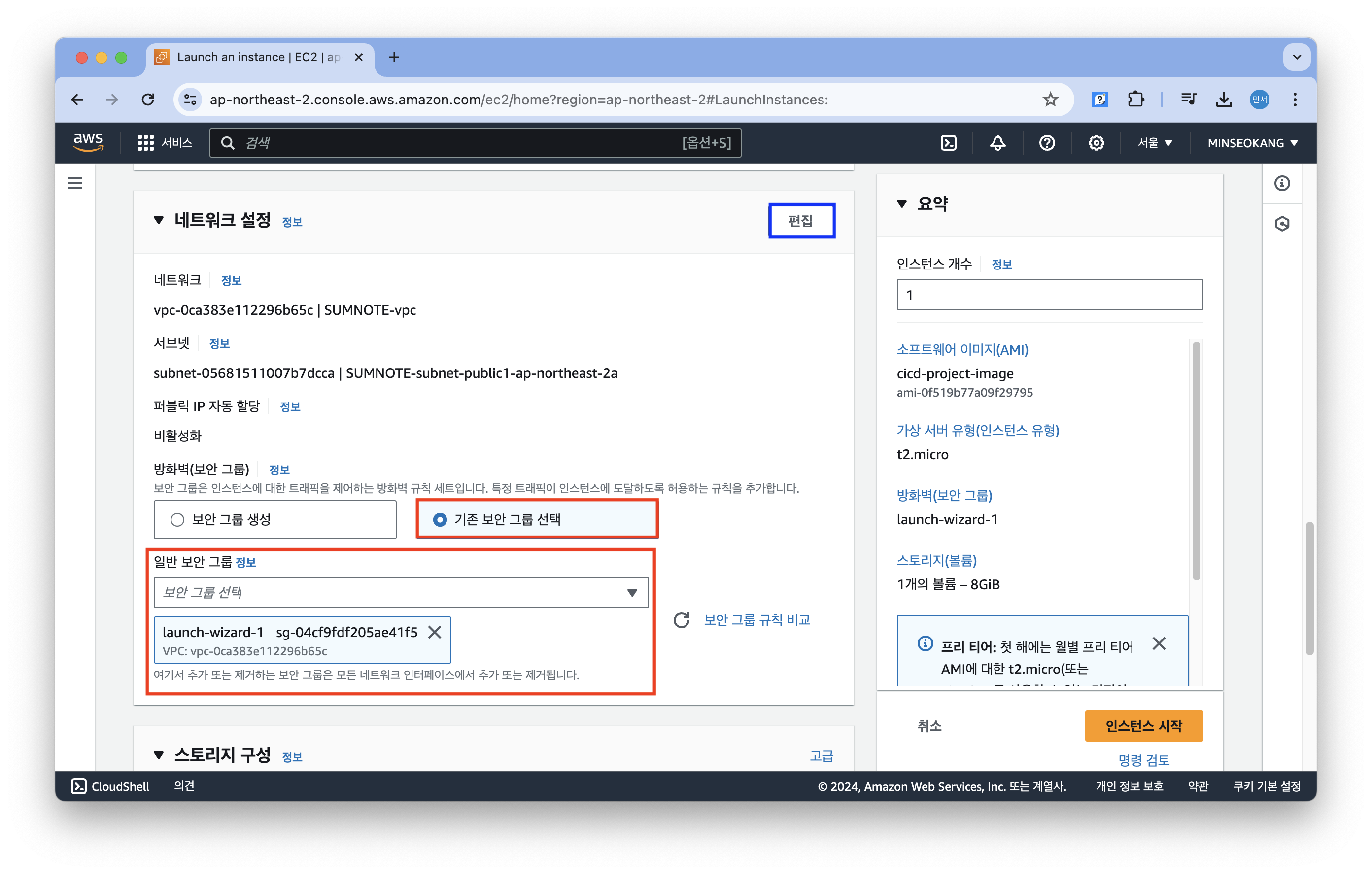Collapse the 네트워크 설정 section
The width and height of the screenshot is (1372, 874).
(159, 221)
